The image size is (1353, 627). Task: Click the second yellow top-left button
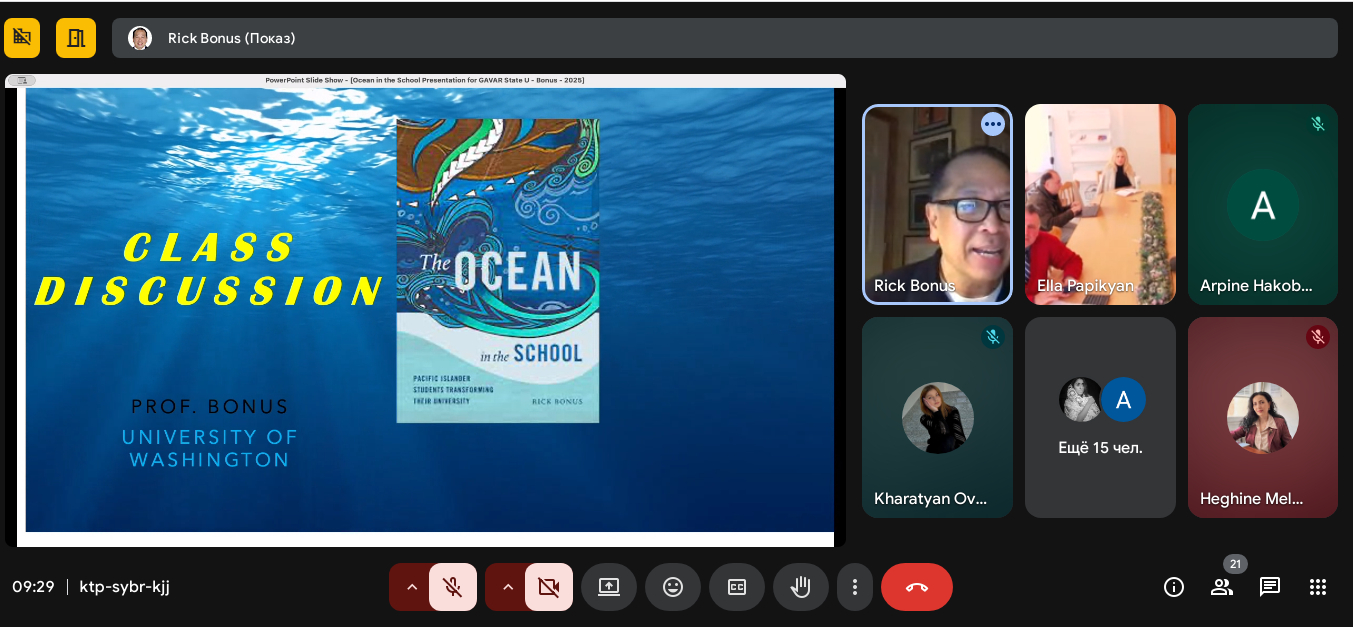point(75,38)
